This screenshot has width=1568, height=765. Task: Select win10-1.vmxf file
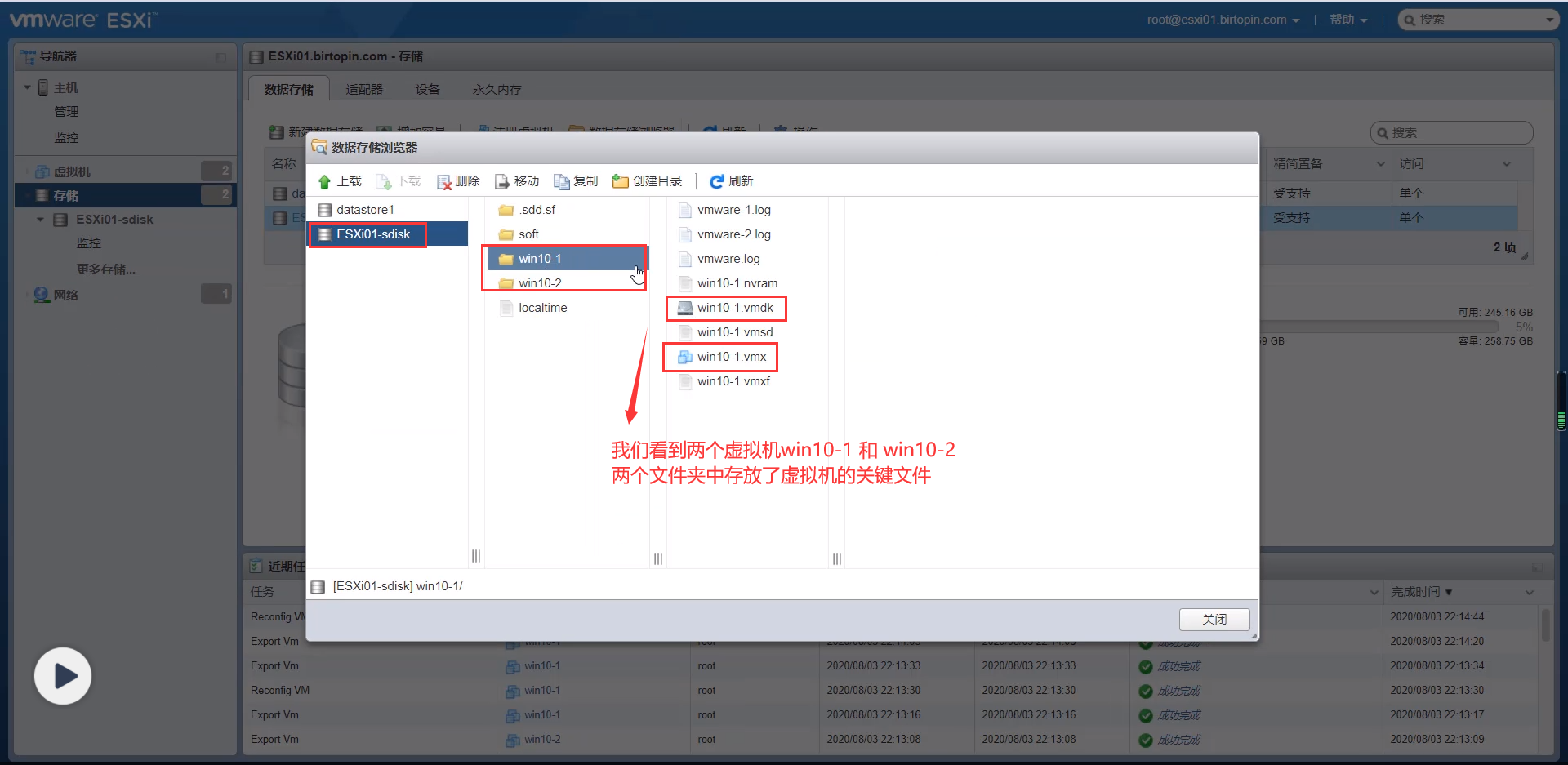(733, 381)
